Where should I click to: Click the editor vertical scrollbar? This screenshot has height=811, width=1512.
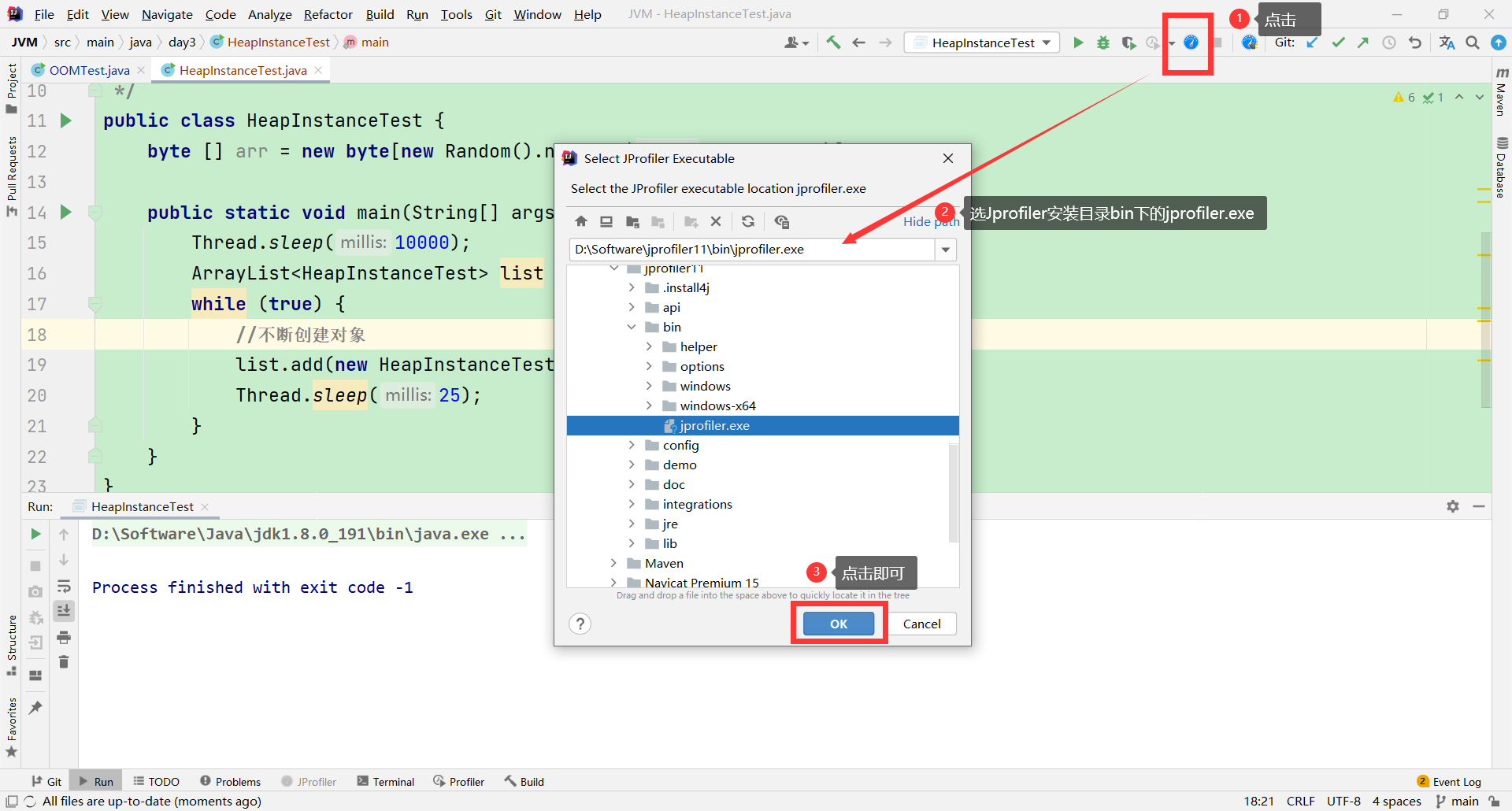[x=1485, y=319]
